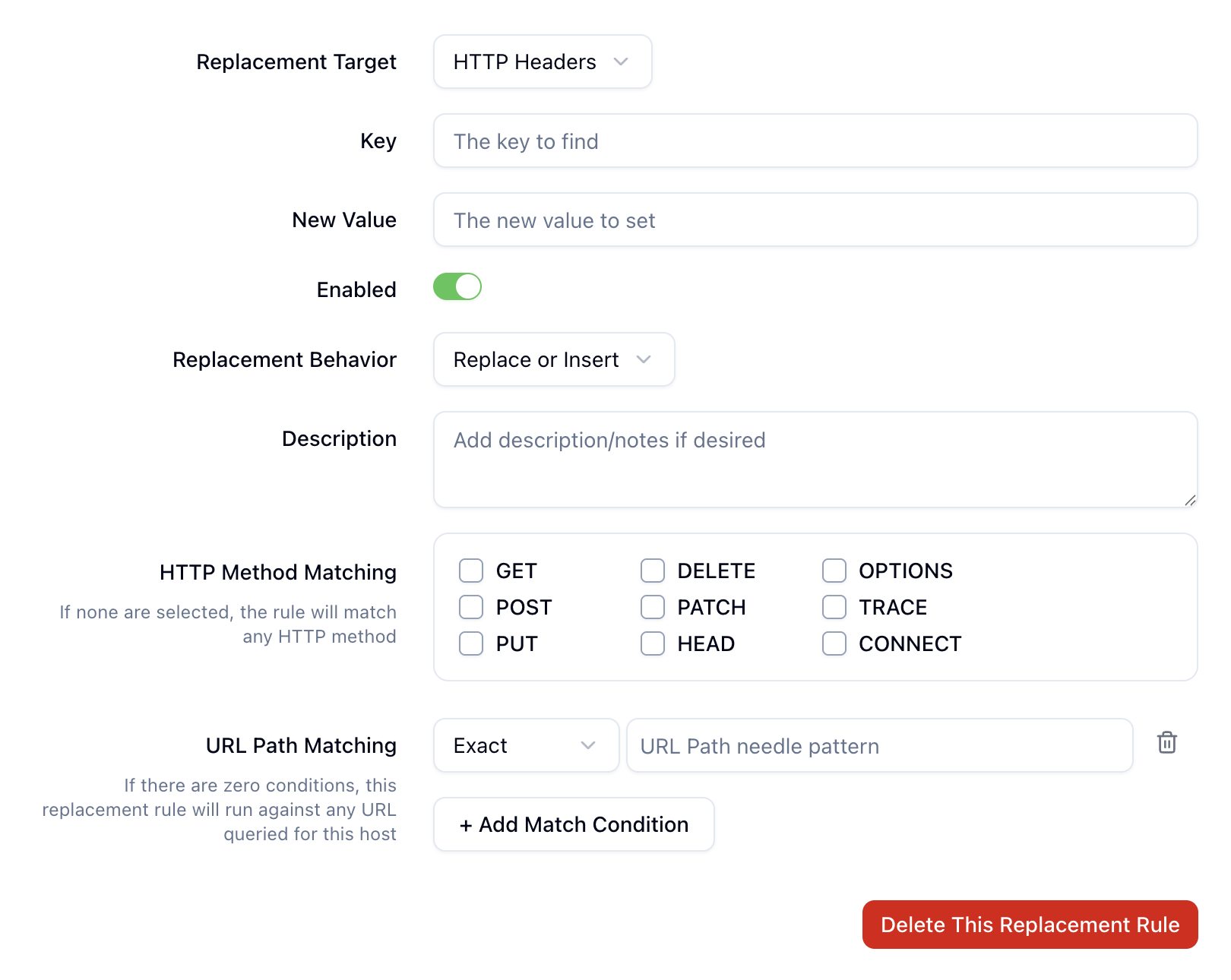Focus the URL Path needle pattern field
The width and height of the screenshot is (1231, 980).
coord(879,745)
